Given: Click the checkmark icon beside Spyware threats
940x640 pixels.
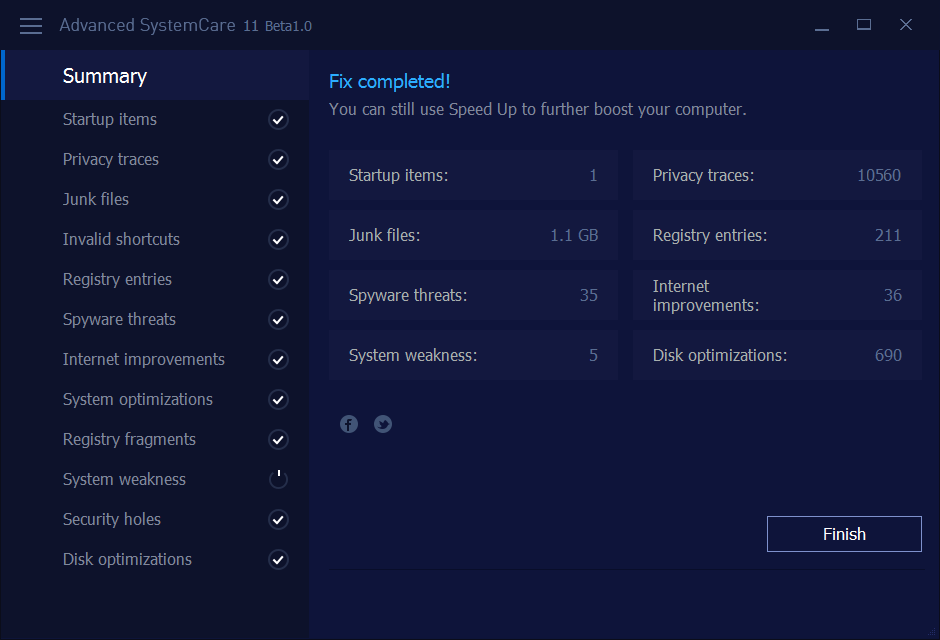Looking at the screenshot, I should click(x=278, y=320).
